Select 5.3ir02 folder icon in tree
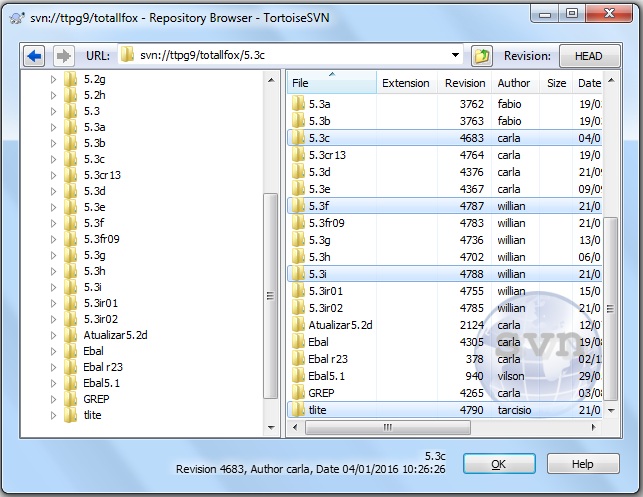 [71, 319]
